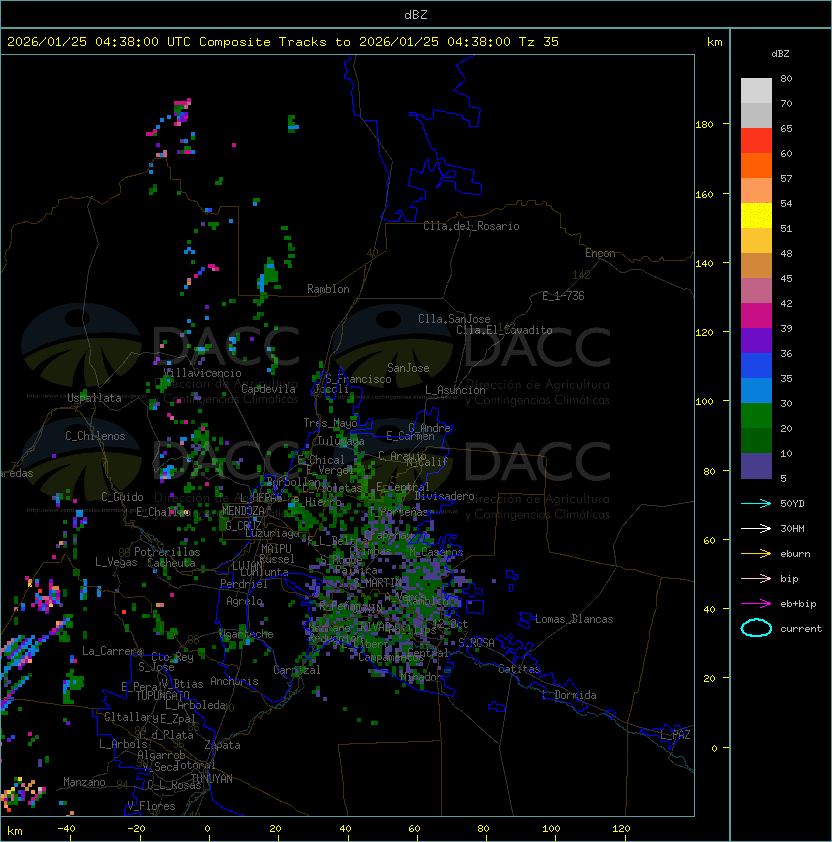Click the 'L_Dormida' map label
The height and width of the screenshot is (842, 832).
coord(569,695)
